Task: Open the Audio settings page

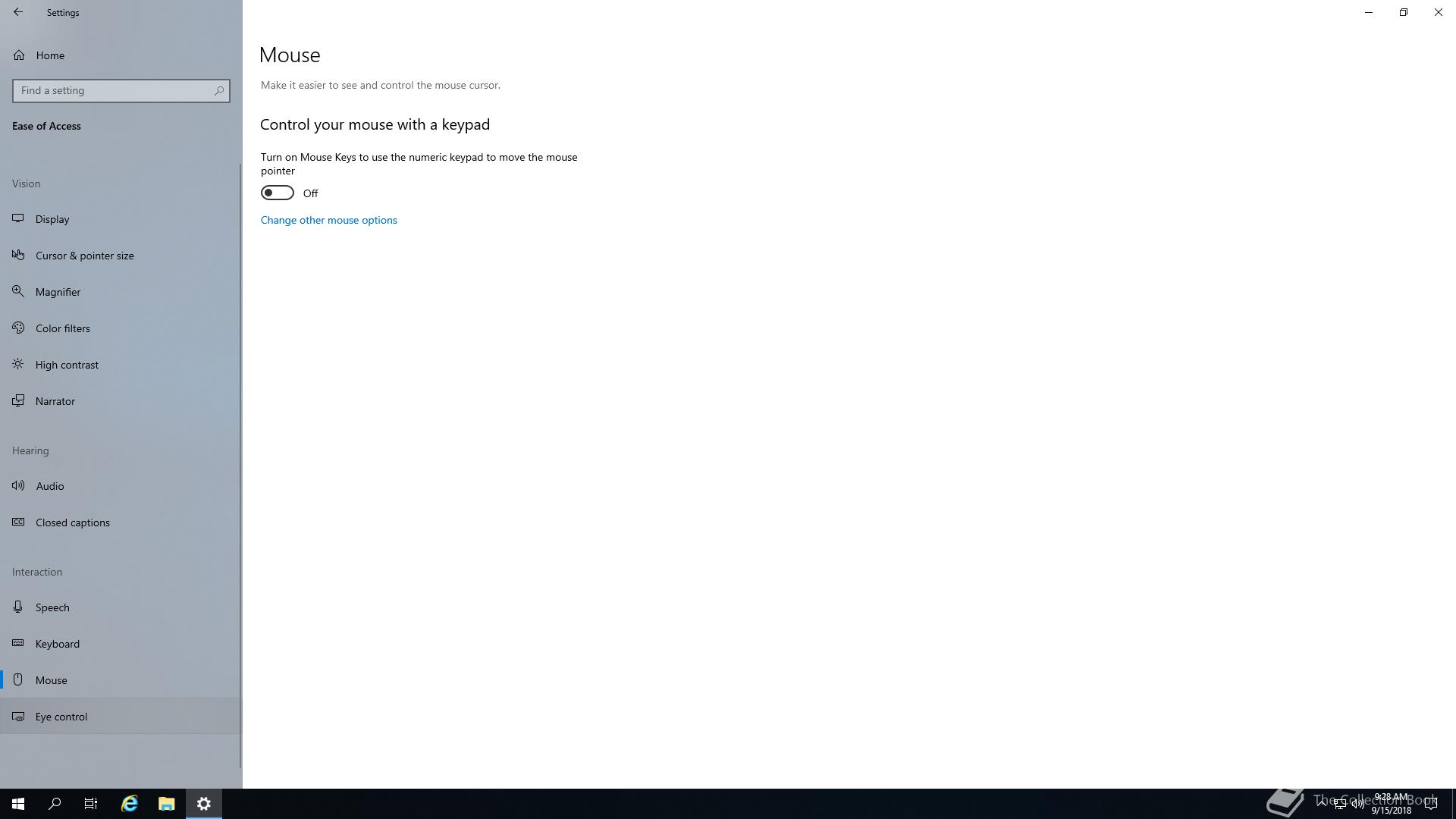Action: [121, 486]
